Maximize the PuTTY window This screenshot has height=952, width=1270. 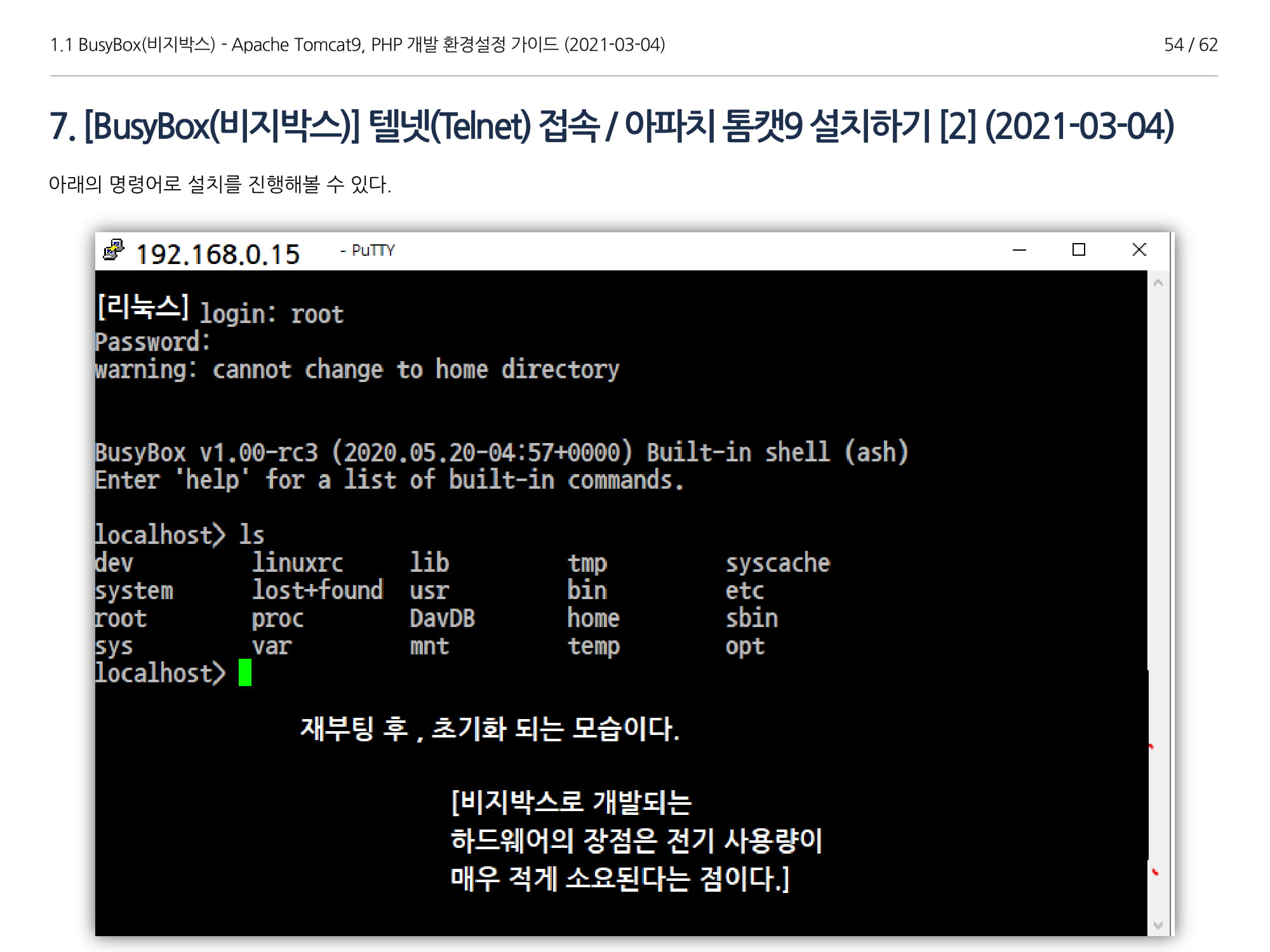(x=1078, y=250)
